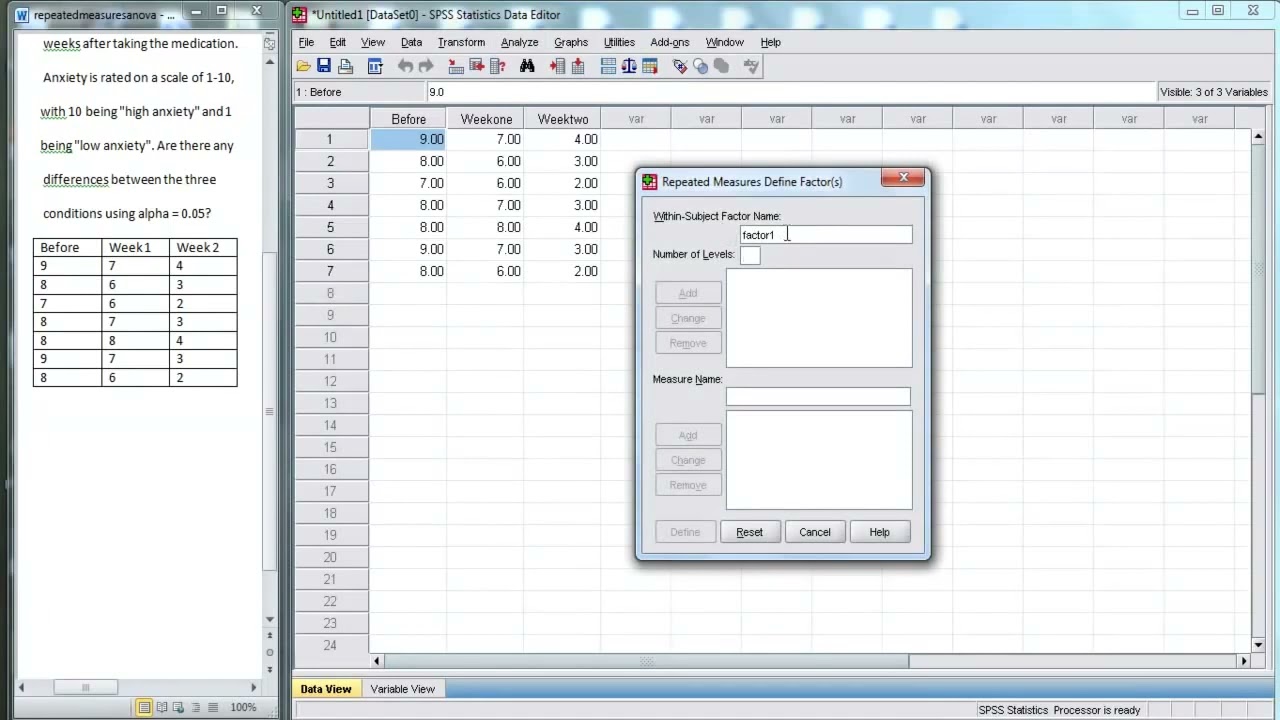Open the Help menu
Screen dimensions: 1280x720
[x=770, y=42]
